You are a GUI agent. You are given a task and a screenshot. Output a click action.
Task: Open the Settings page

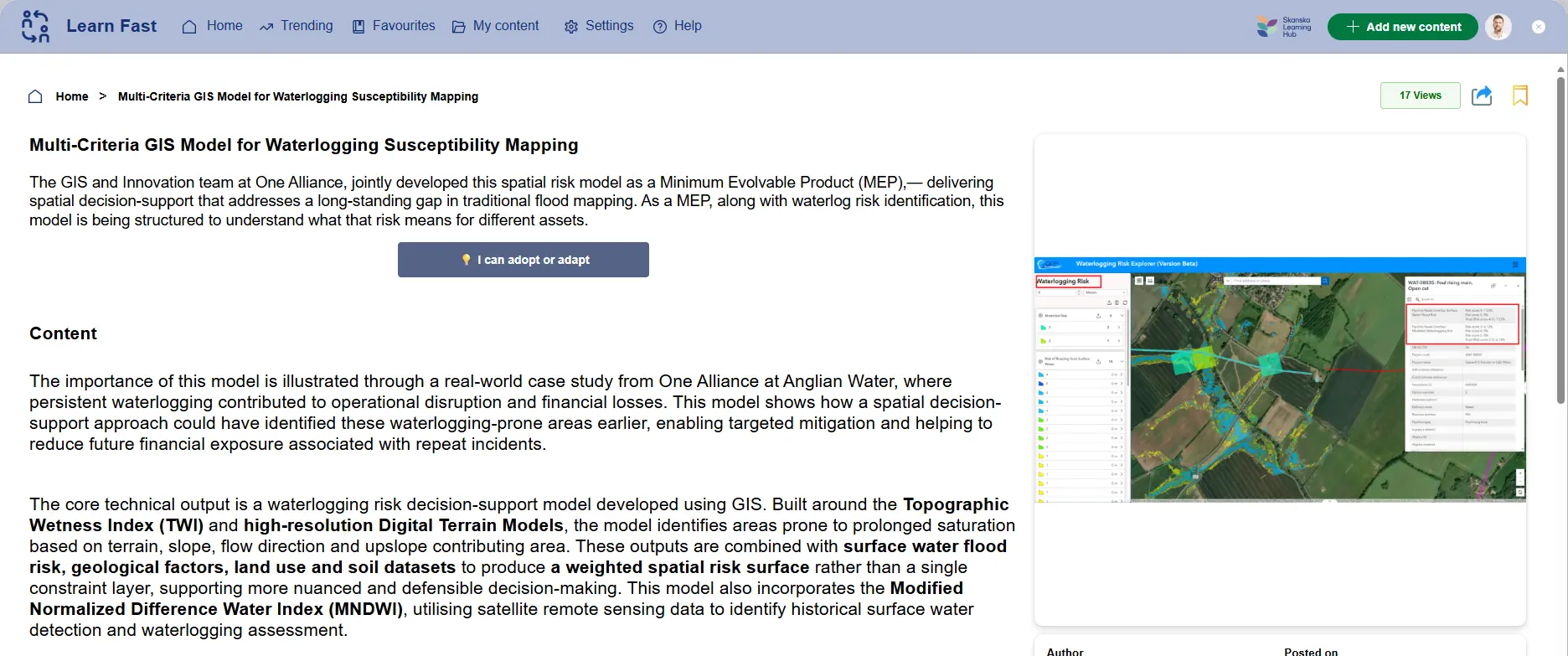point(599,26)
